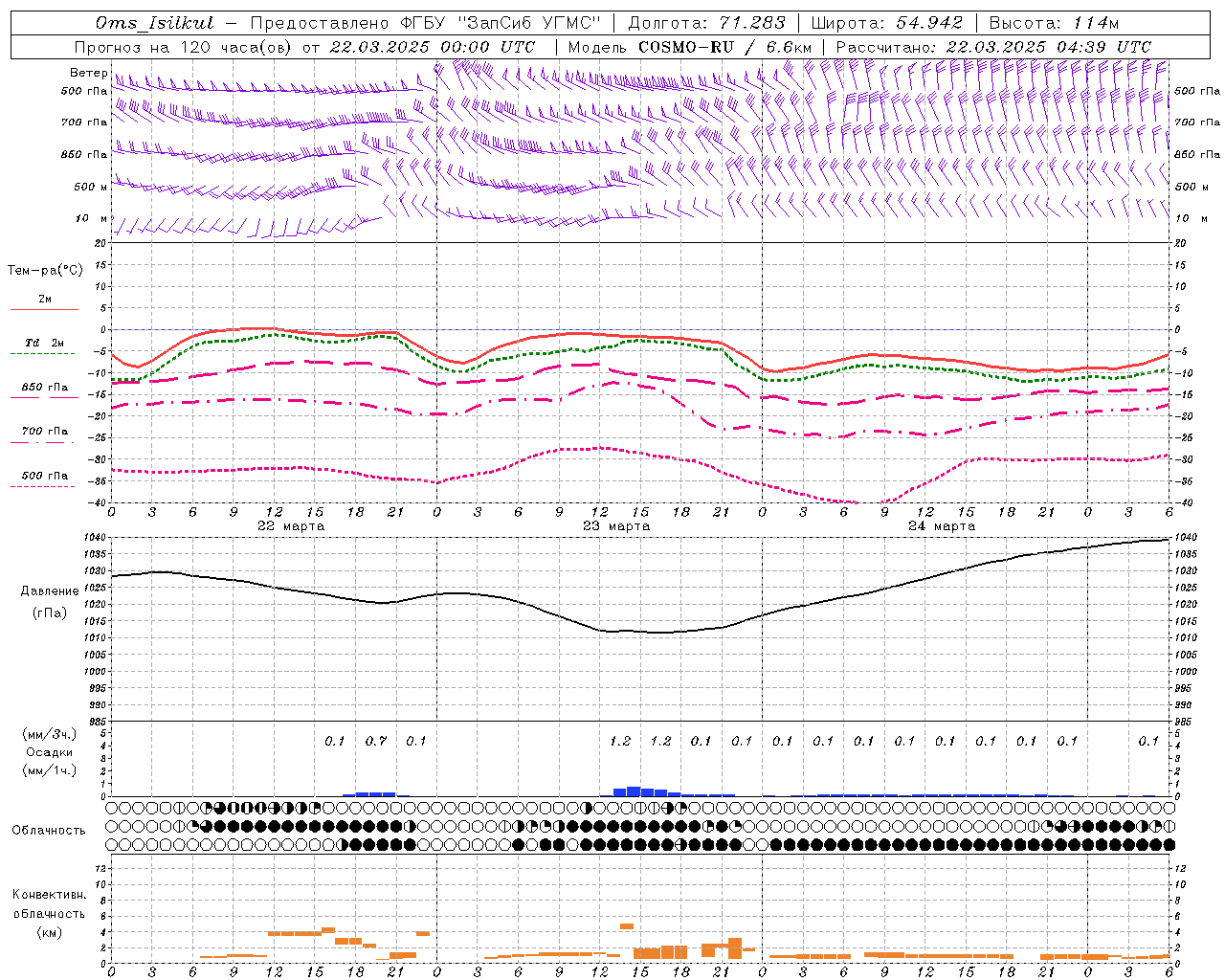The image size is (1225, 980).
Task: Click the Давление pressure panel label
Action: (x=50, y=591)
